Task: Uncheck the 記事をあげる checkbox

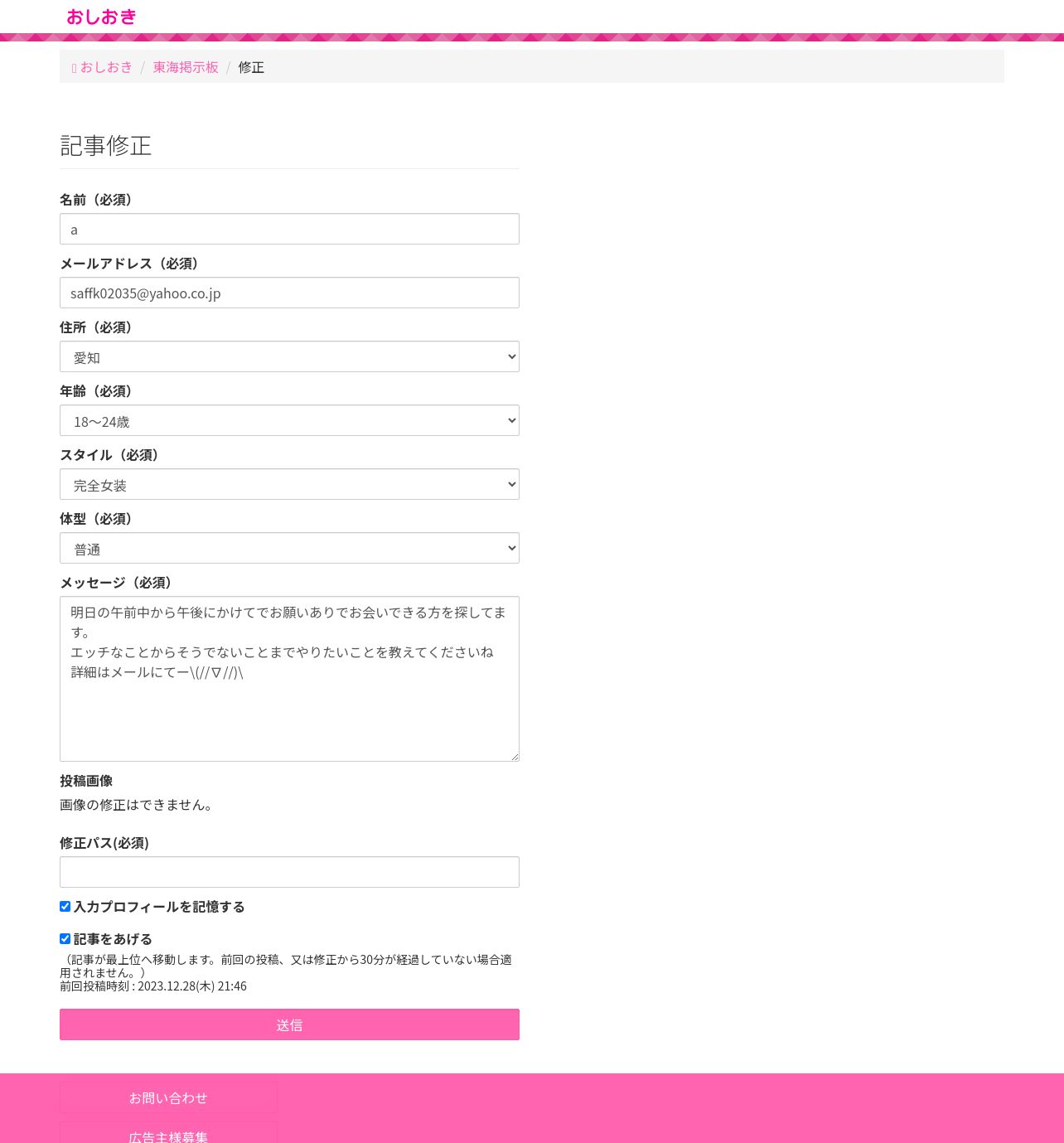Action: tap(65, 939)
